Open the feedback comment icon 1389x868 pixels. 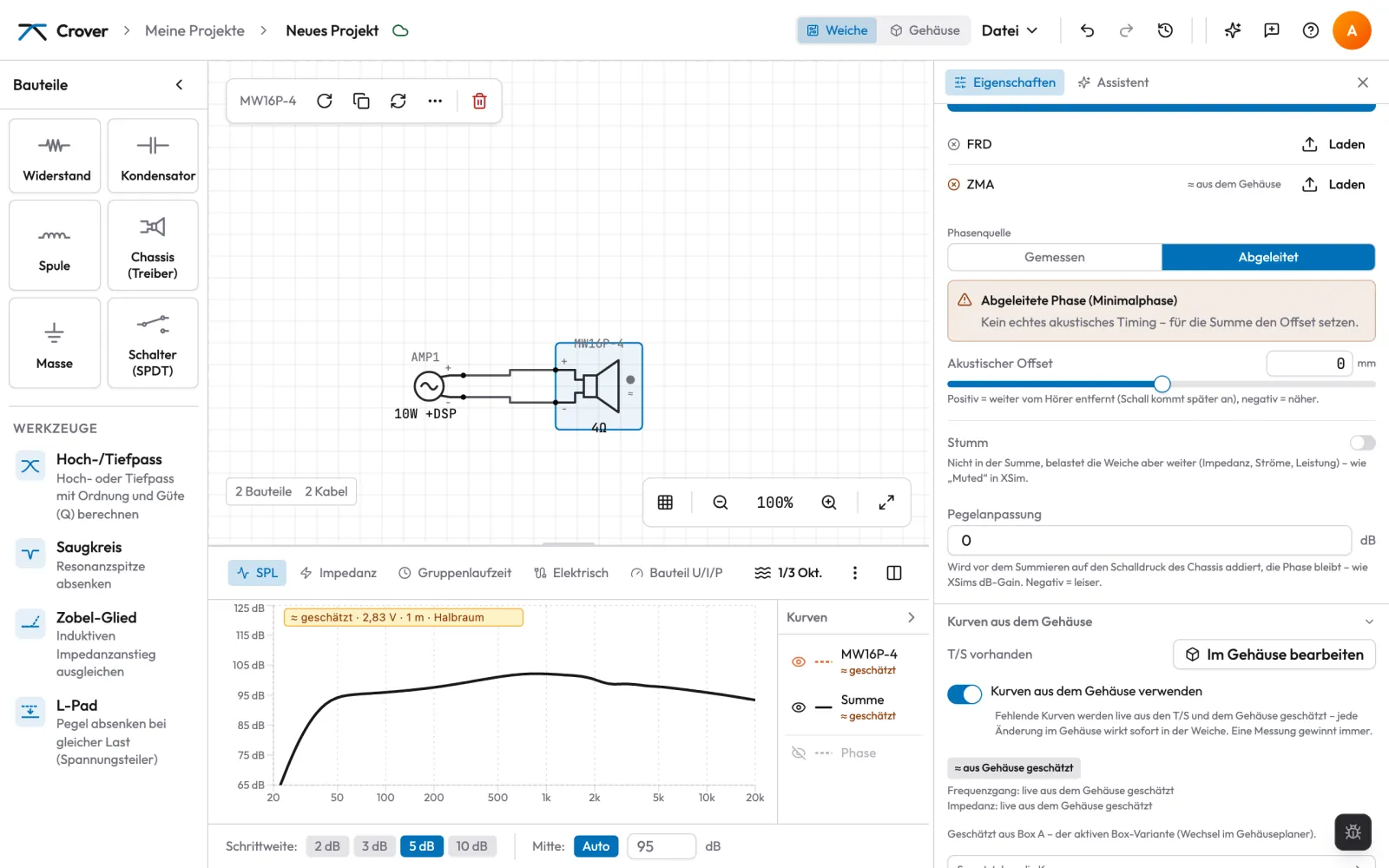point(1272,30)
